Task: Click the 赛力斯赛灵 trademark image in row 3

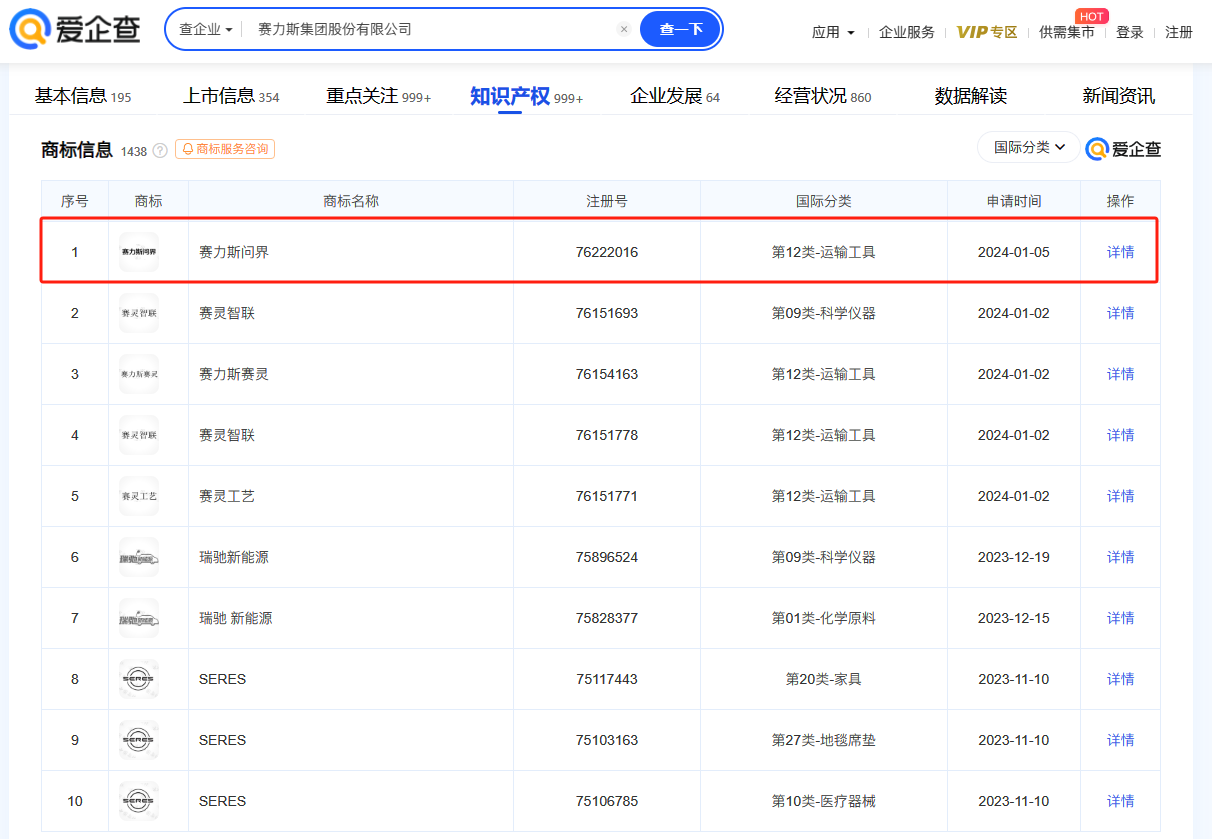Action: [x=138, y=374]
